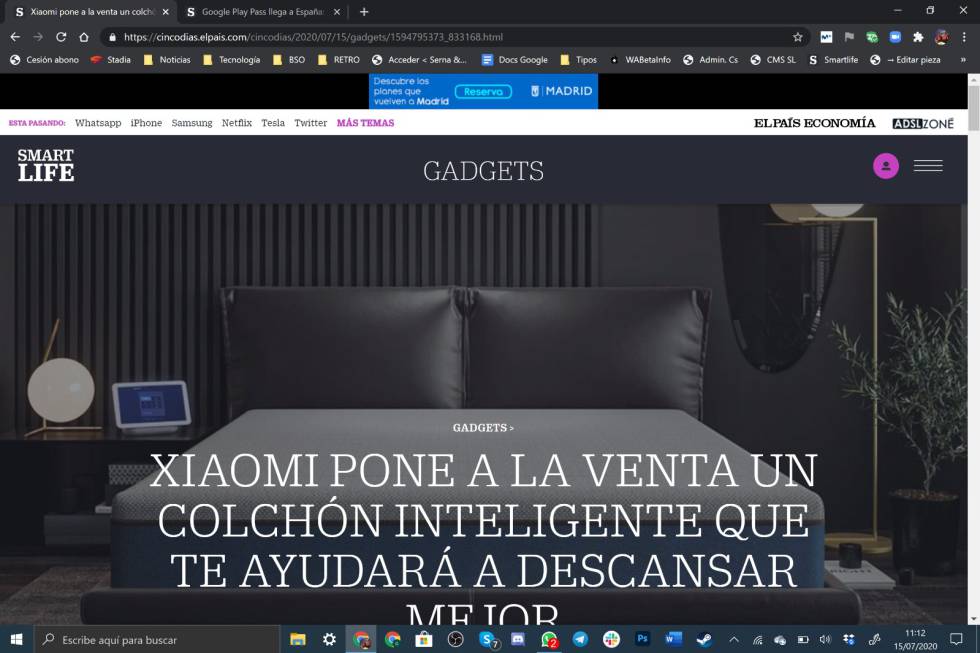Open the Twitter topic link

coord(311,123)
